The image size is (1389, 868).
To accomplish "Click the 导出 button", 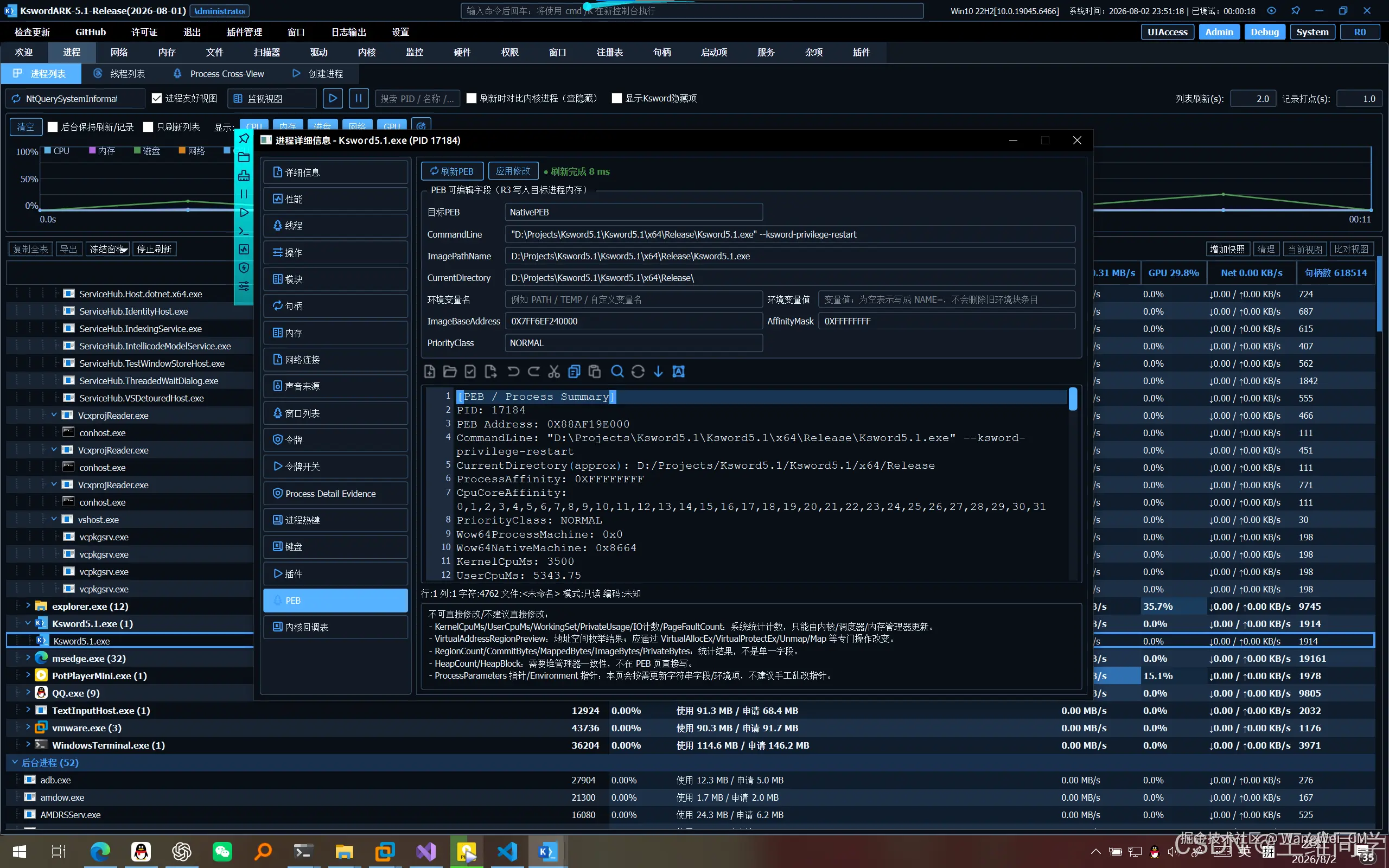I will tap(69, 249).
